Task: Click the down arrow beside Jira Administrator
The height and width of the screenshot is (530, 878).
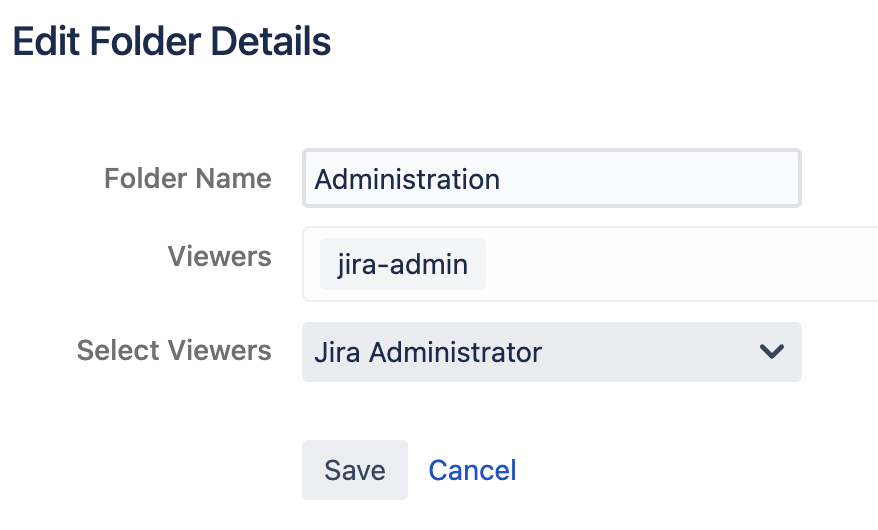Action: [770, 352]
